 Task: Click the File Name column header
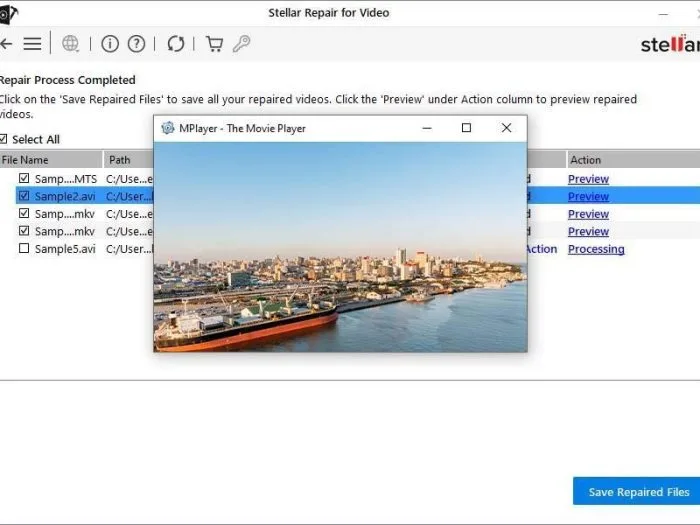pos(51,160)
